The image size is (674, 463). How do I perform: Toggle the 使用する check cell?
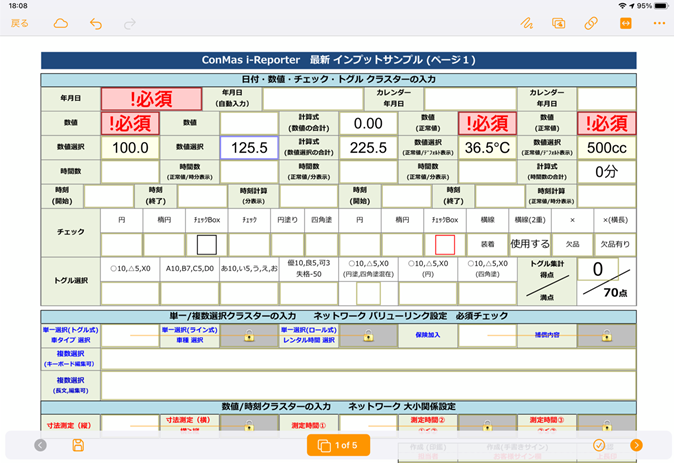(530, 243)
